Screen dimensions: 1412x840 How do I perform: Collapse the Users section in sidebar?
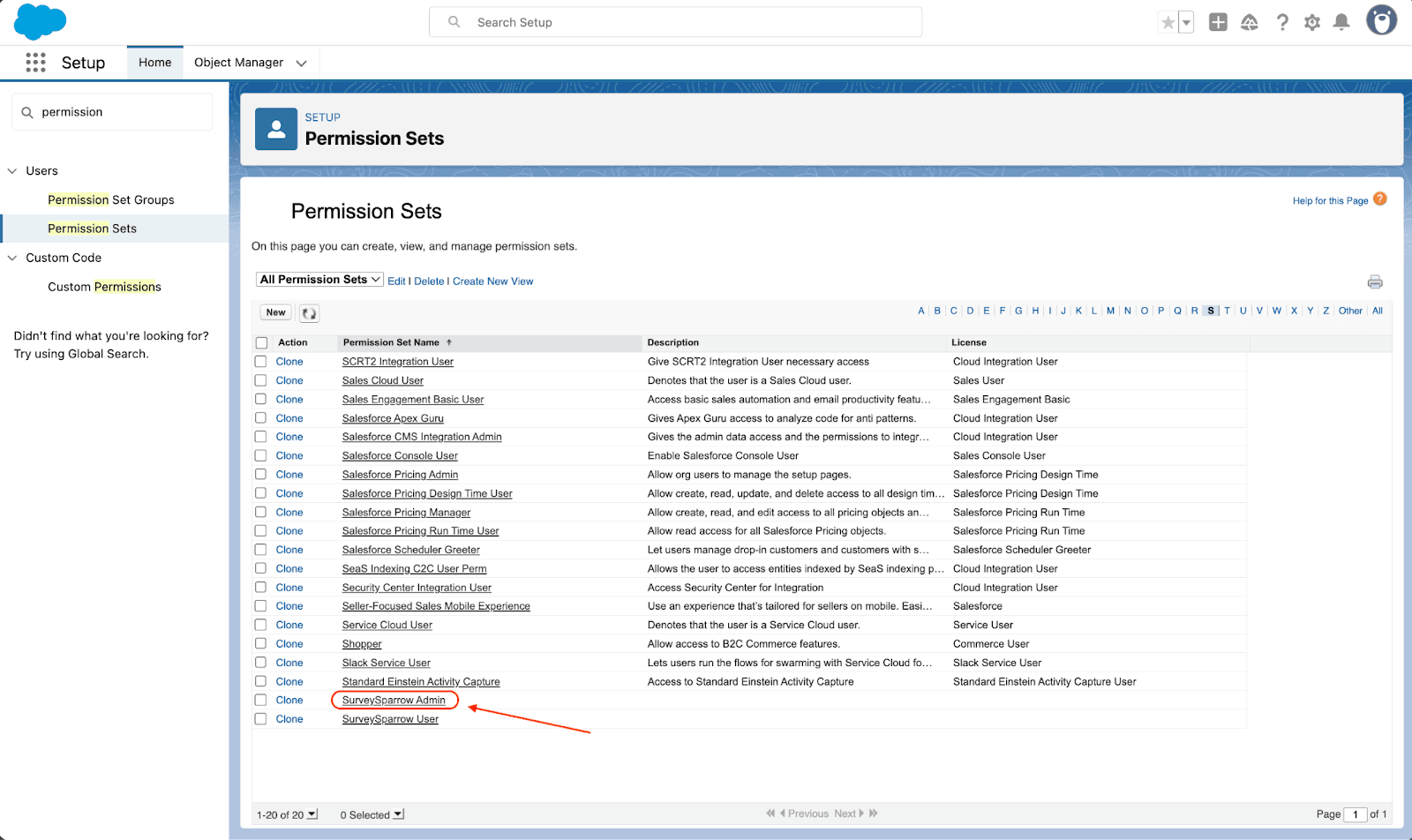12,171
